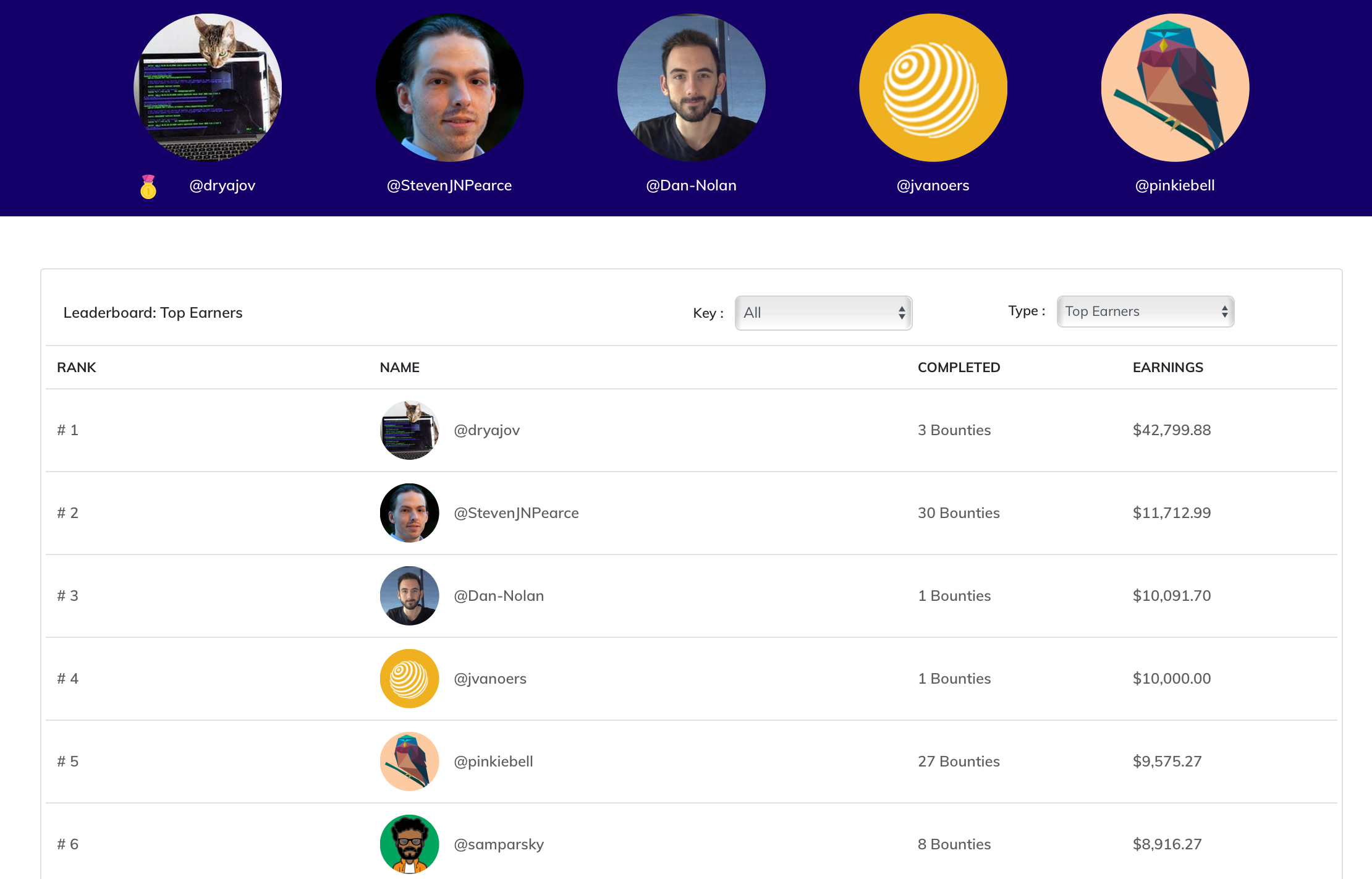Open @StevenJNPearce link in the banner

449,185
